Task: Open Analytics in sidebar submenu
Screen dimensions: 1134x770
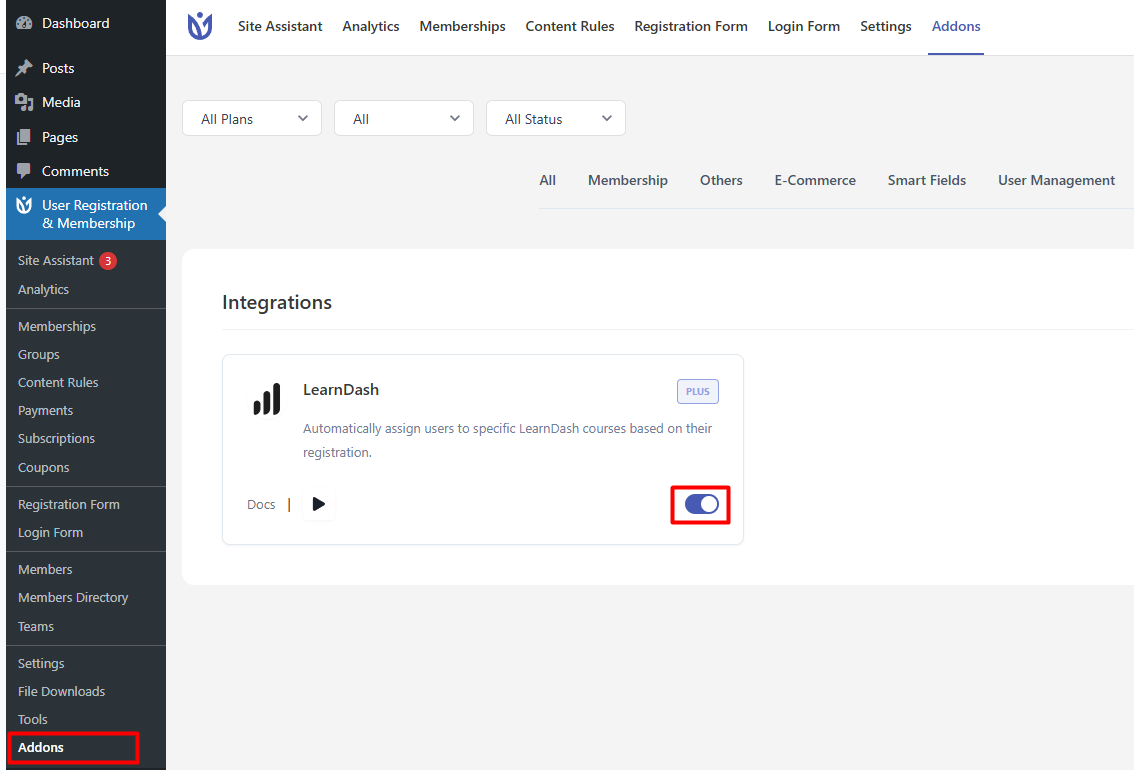Action: click(43, 289)
